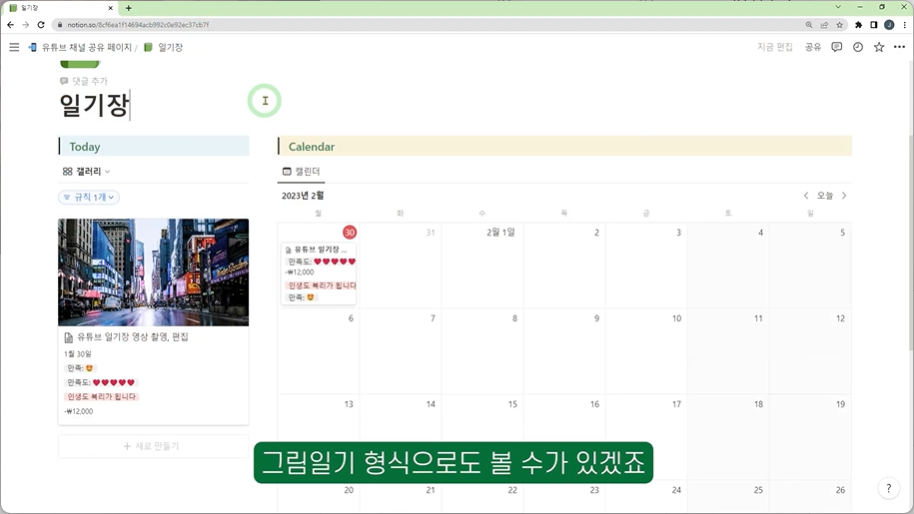The width and height of the screenshot is (914, 514).
Task: Go forward in browser history
Action: point(26,24)
